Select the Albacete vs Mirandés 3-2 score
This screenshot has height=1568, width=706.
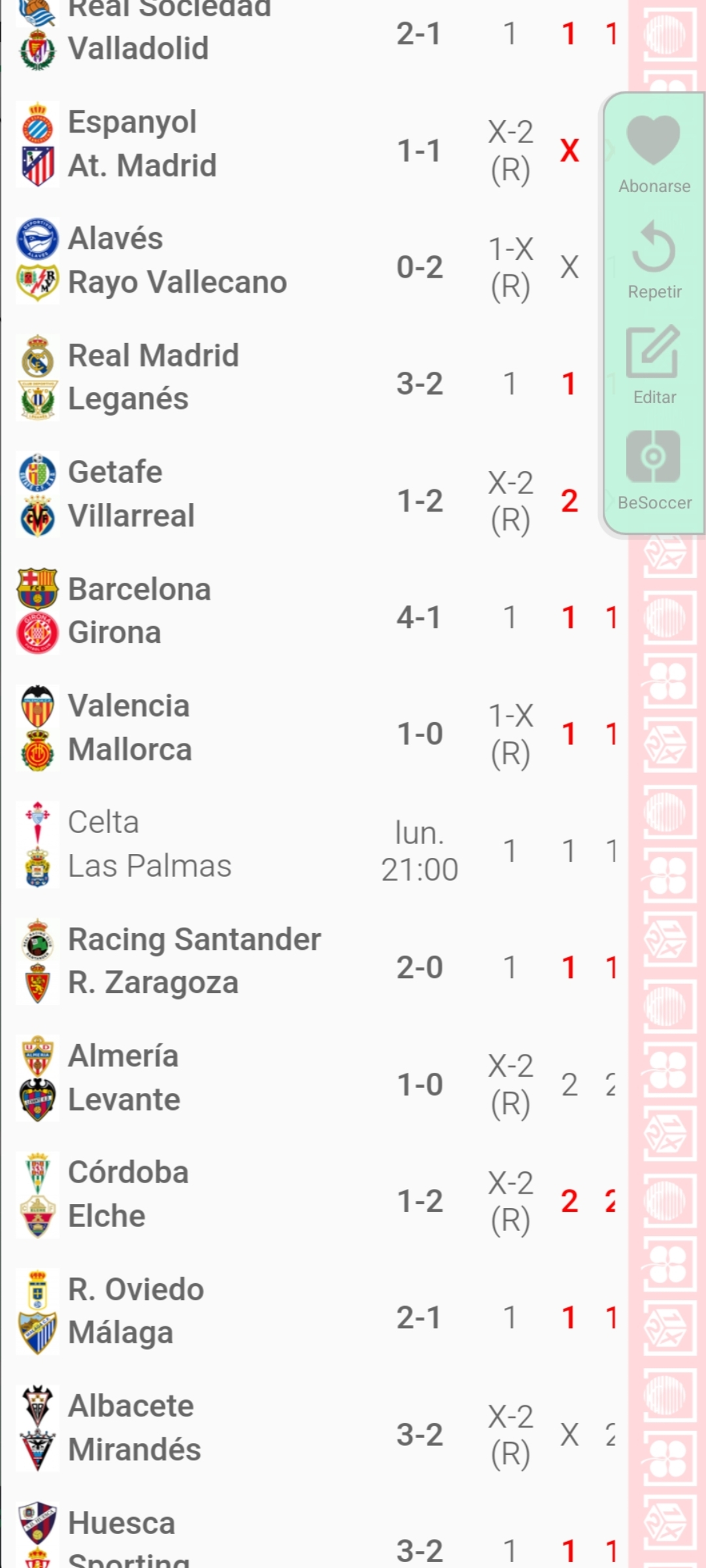click(x=420, y=1435)
